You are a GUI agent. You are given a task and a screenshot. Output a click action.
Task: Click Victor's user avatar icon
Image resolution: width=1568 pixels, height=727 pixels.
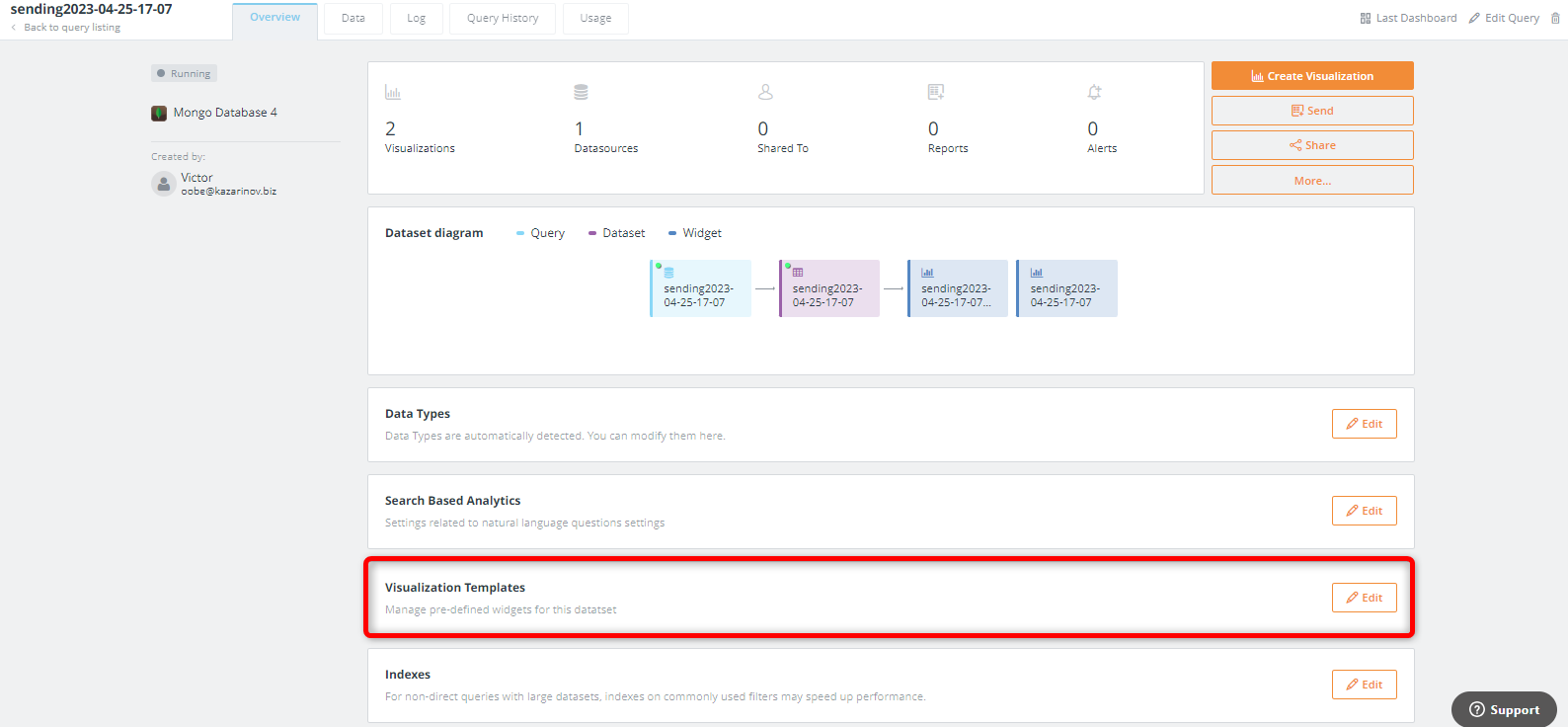point(164,184)
